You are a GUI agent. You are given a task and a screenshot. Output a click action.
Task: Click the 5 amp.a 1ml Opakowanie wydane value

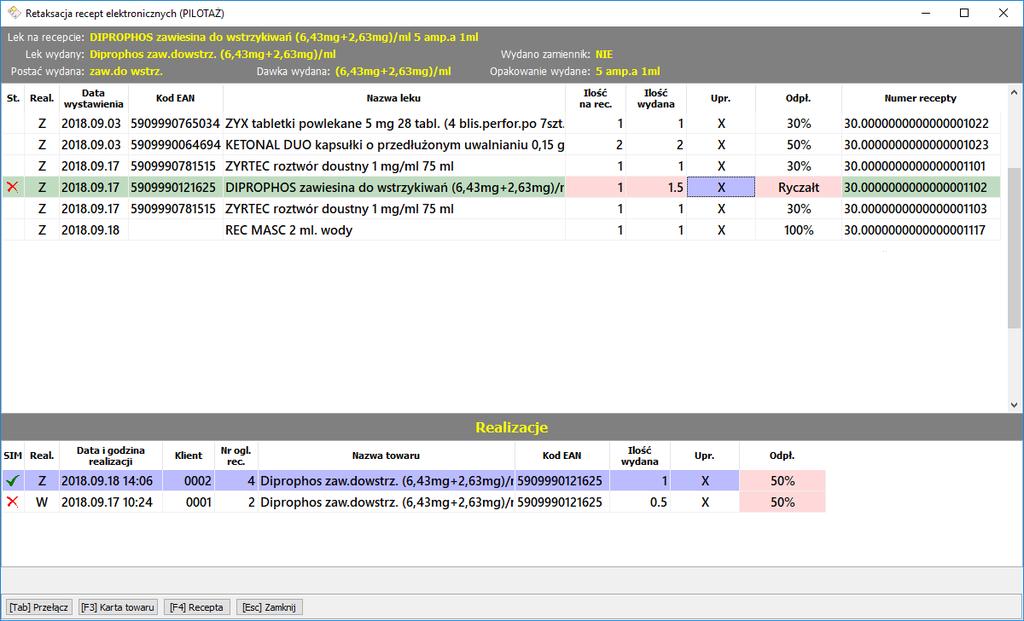coord(628,71)
